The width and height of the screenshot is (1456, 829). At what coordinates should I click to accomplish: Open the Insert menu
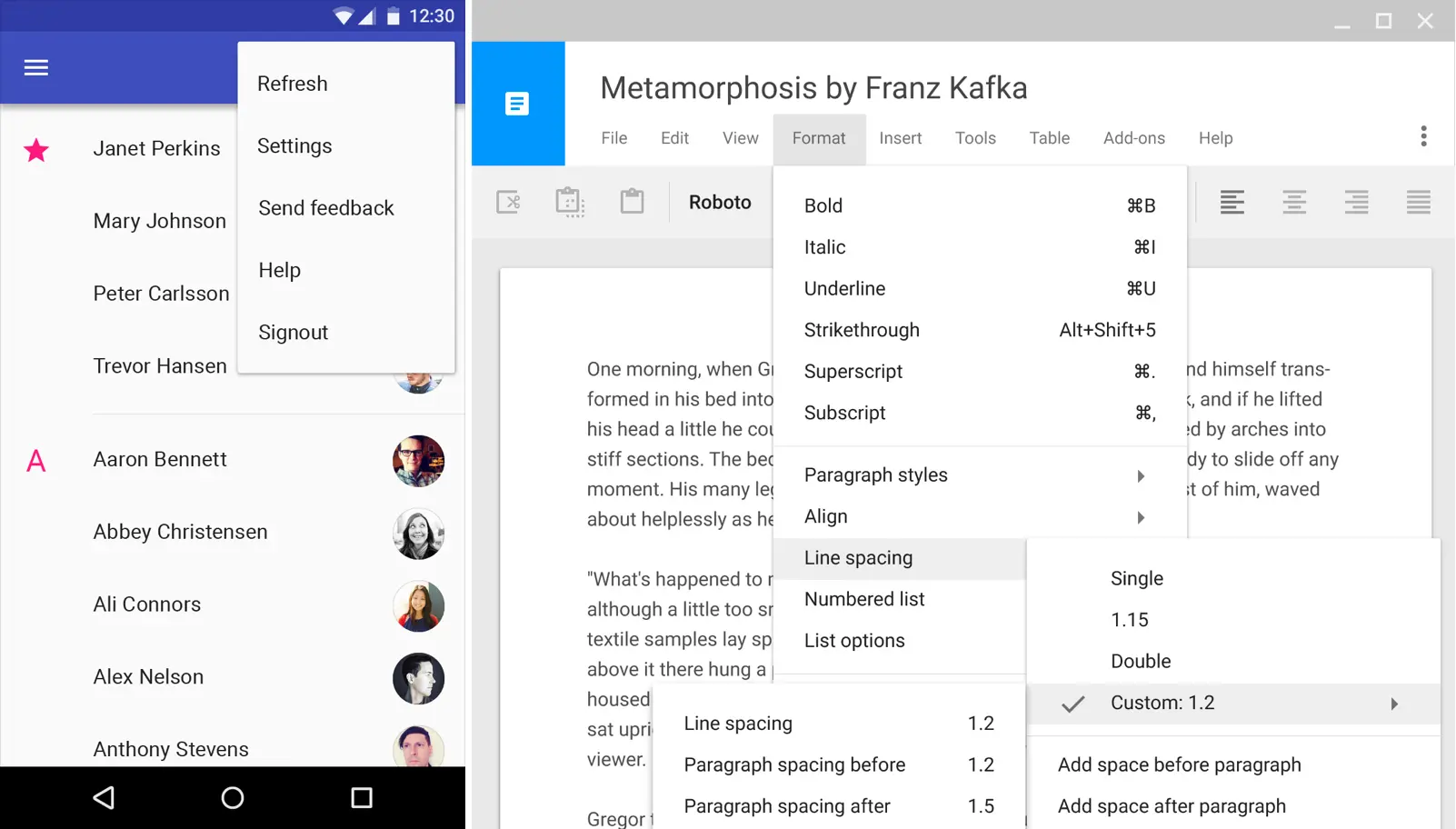pyautogui.click(x=901, y=138)
